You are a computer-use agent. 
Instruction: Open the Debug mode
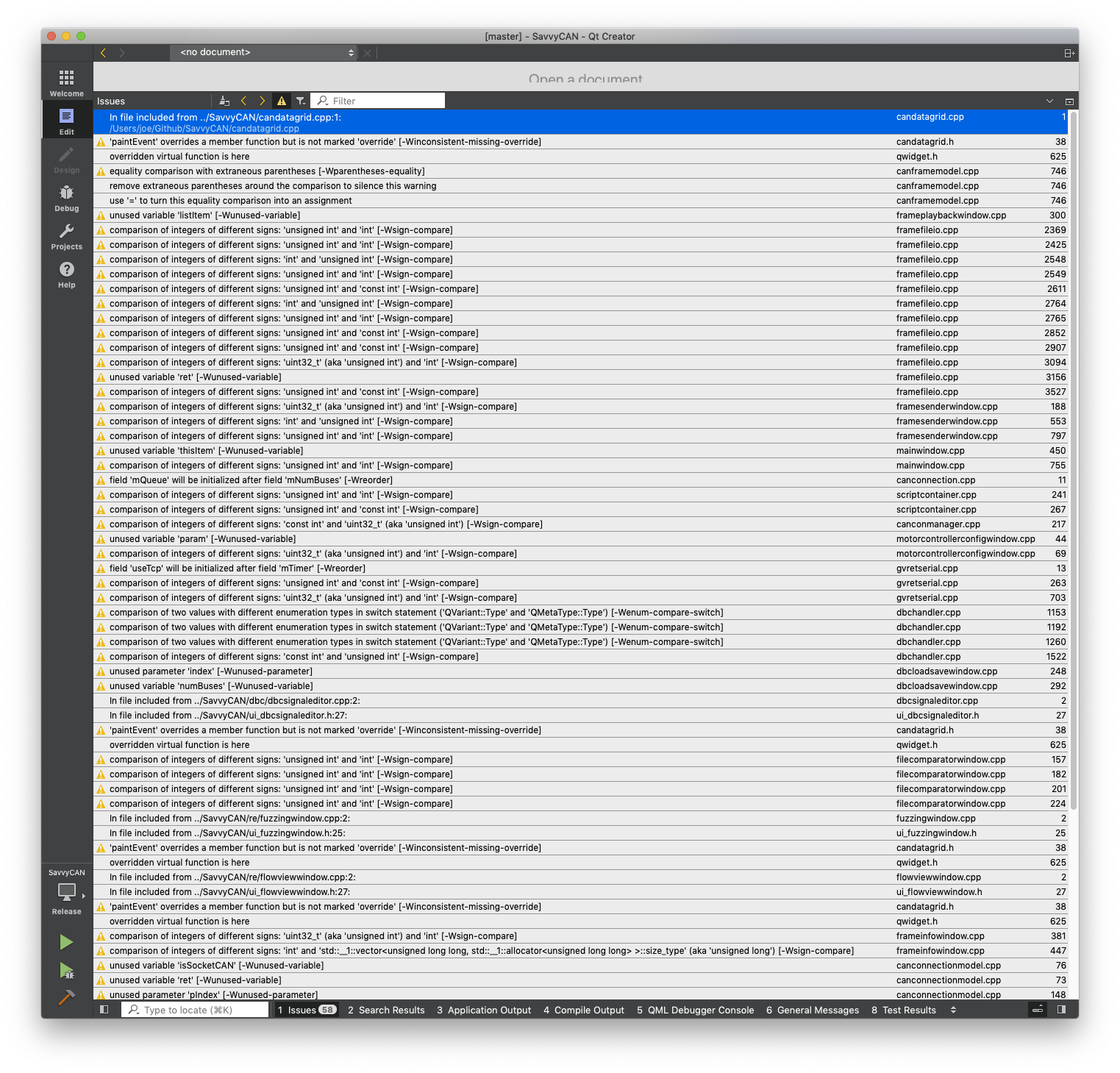click(x=66, y=197)
